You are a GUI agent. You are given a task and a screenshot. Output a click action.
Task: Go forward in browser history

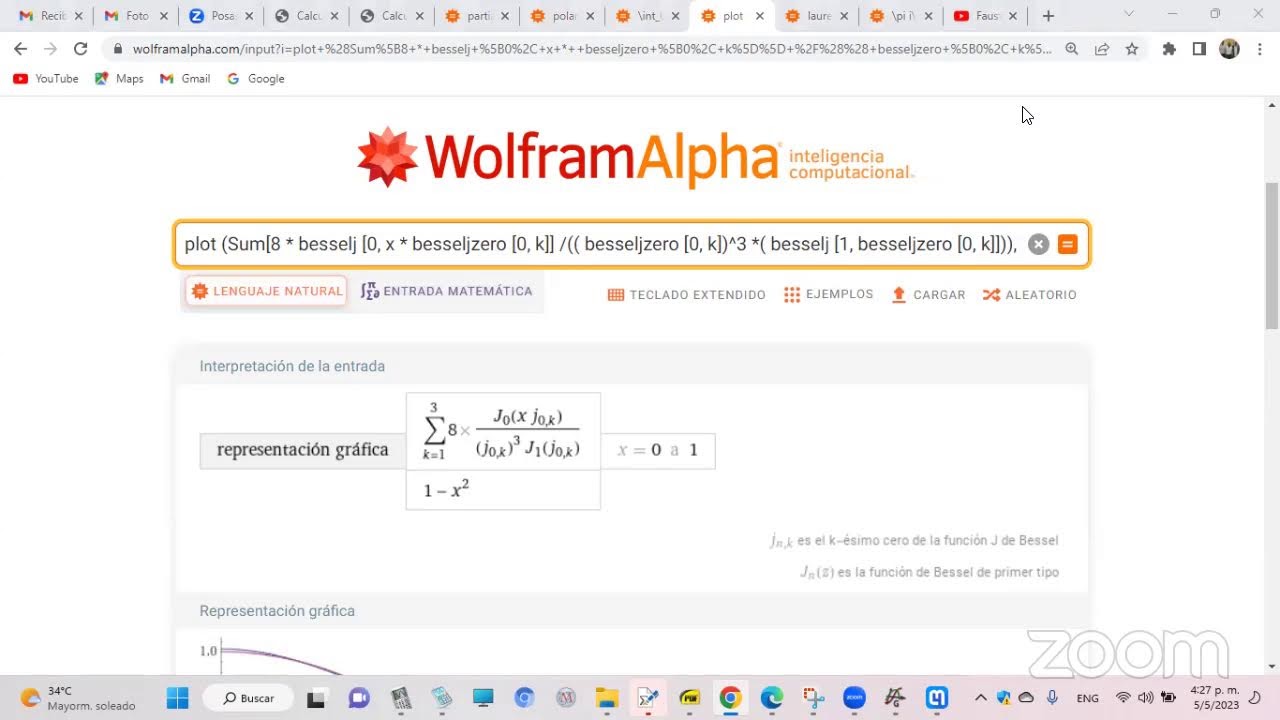pyautogui.click(x=51, y=48)
